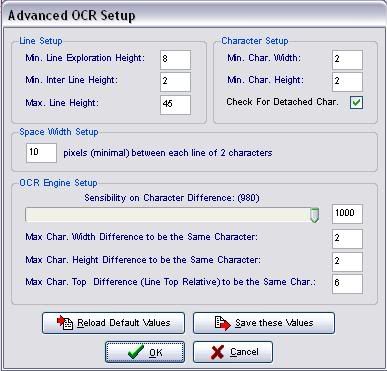This screenshot has width=387, height=371.
Task: Click the Reload Default Values document icon
Action: click(x=65, y=323)
